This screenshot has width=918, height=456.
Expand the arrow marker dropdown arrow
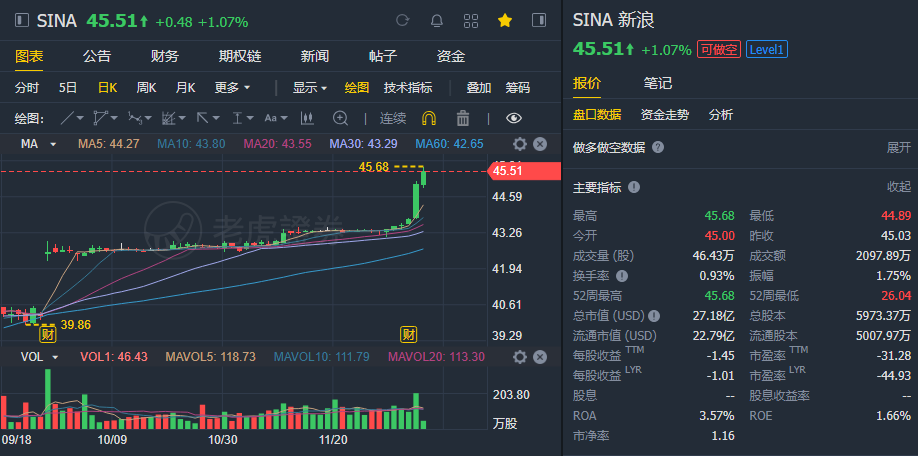click(x=215, y=118)
